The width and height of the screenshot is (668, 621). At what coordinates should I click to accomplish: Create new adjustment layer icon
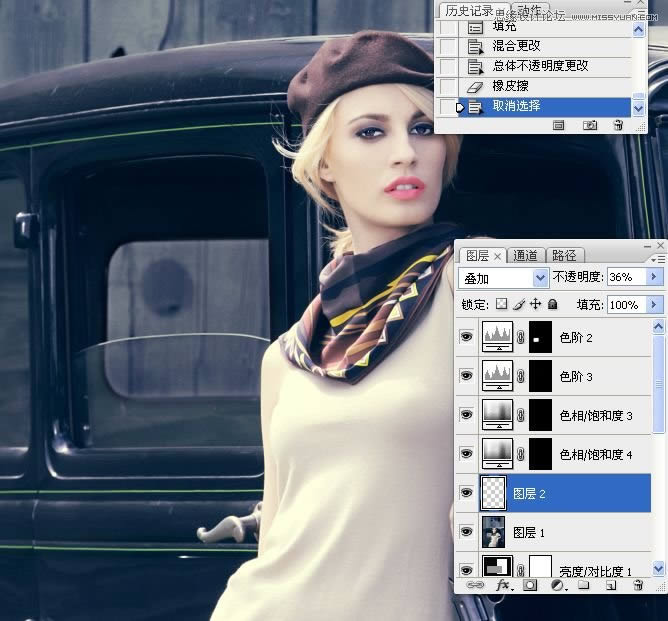pyautogui.click(x=557, y=585)
